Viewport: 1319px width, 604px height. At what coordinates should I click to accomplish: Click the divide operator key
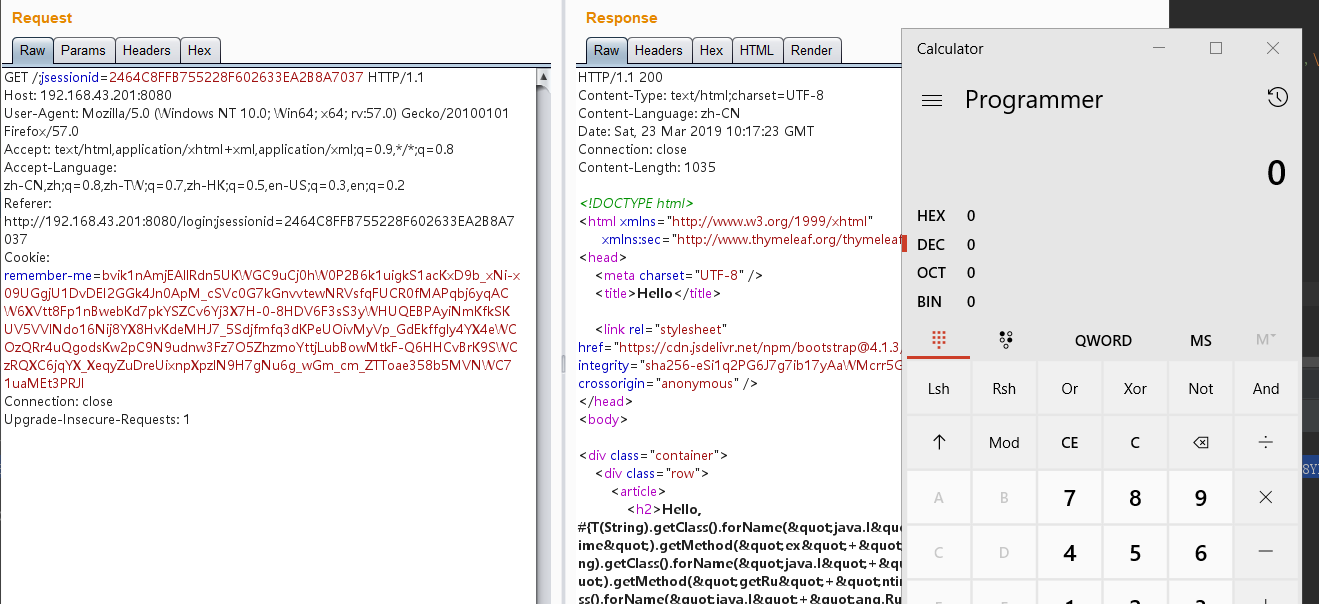pyautogui.click(x=1266, y=443)
